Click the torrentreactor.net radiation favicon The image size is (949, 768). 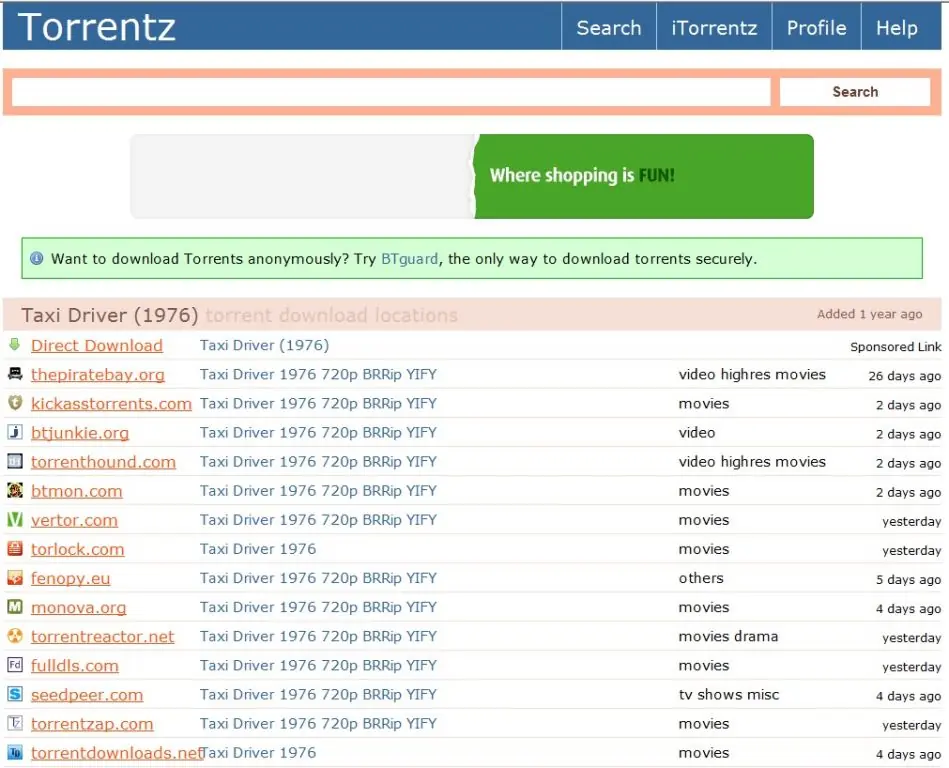pyautogui.click(x=15, y=635)
